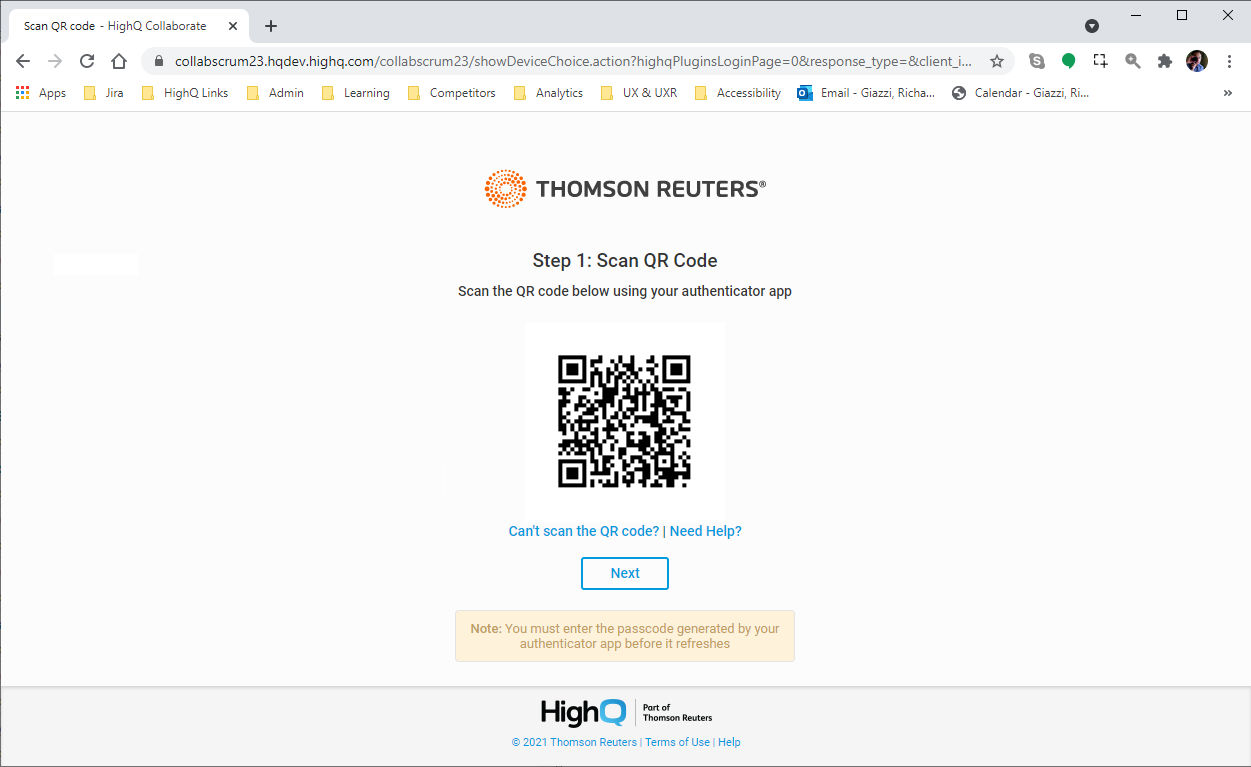Open the Jira bookmarks folder

pyautogui.click(x=103, y=93)
